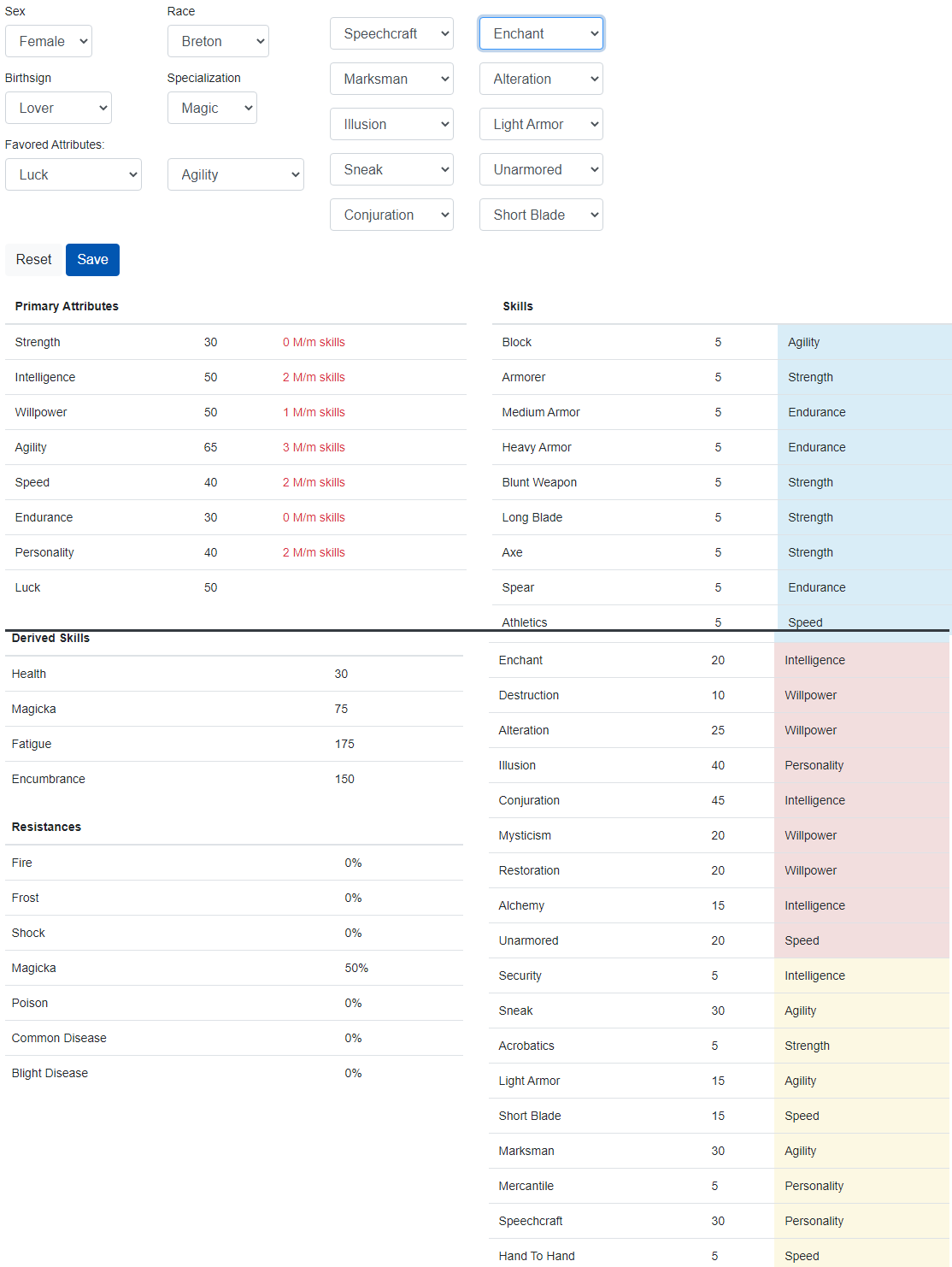Click the Blunt Weapon skill label
Viewport: 952px width, 1267px height.
(539, 482)
